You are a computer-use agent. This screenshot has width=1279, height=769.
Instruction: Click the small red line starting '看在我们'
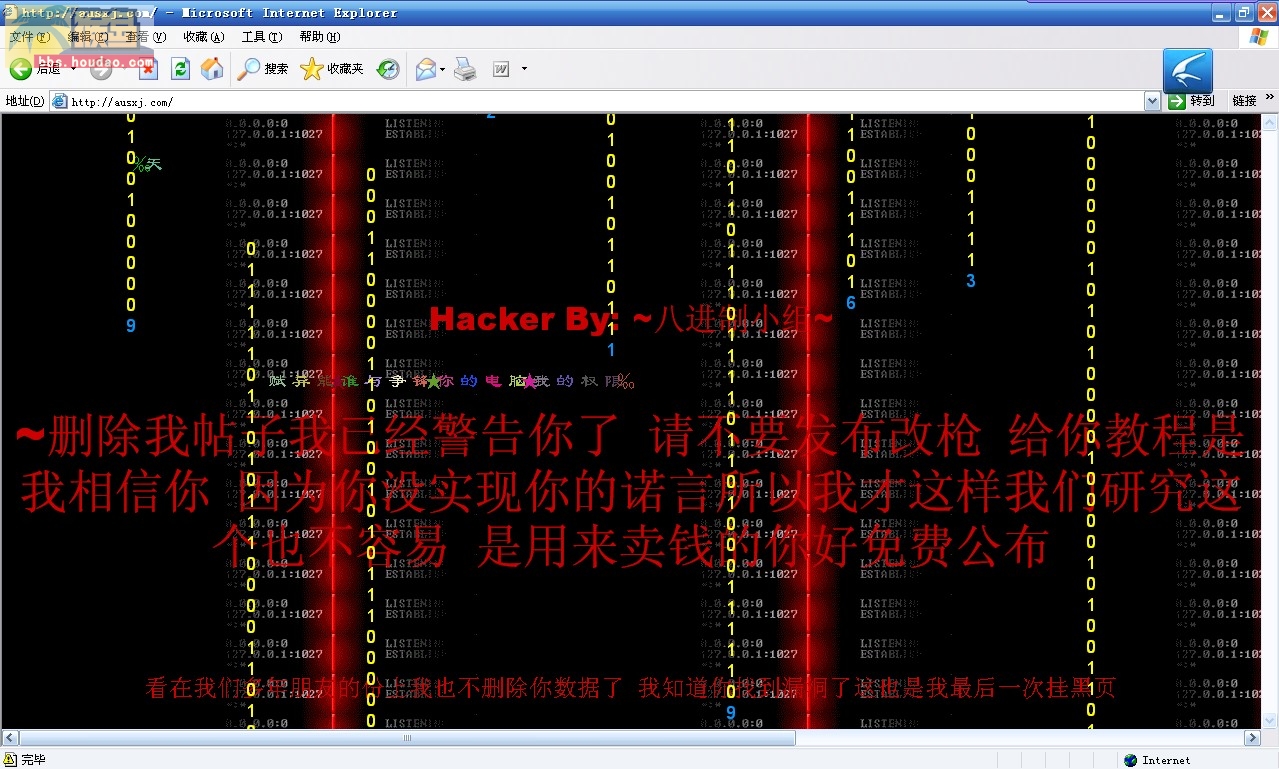(x=630, y=688)
